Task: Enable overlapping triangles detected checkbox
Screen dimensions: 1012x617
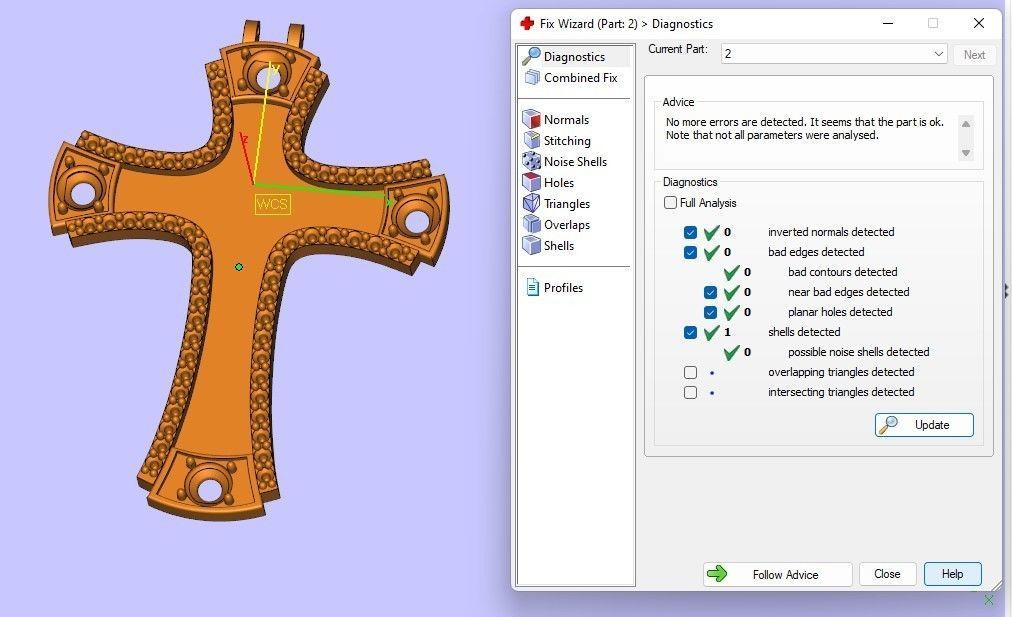Action: tap(691, 372)
